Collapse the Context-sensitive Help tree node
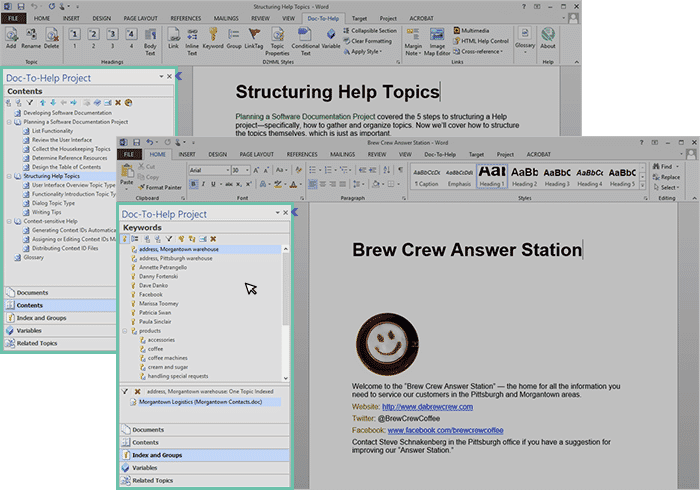This screenshot has width=700, height=490. (9, 221)
